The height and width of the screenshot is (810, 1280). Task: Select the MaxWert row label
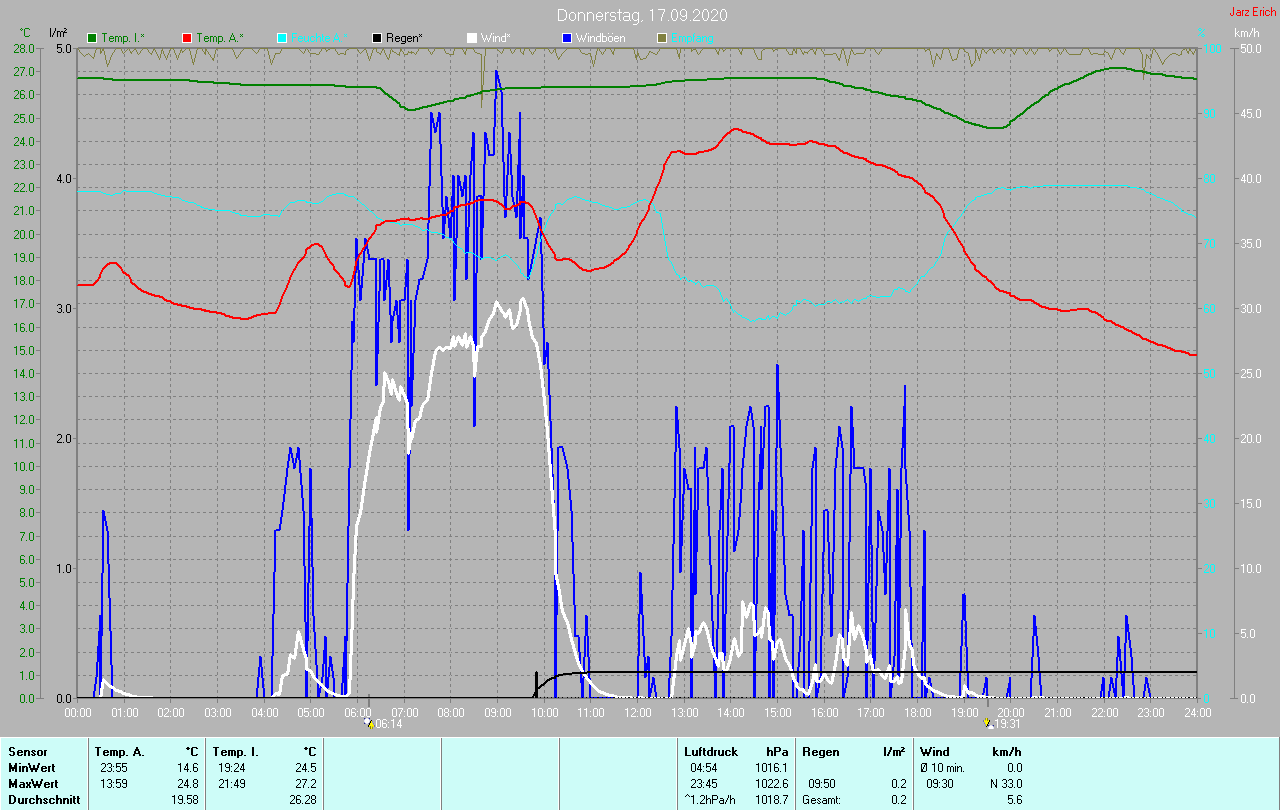pyautogui.click(x=32, y=783)
